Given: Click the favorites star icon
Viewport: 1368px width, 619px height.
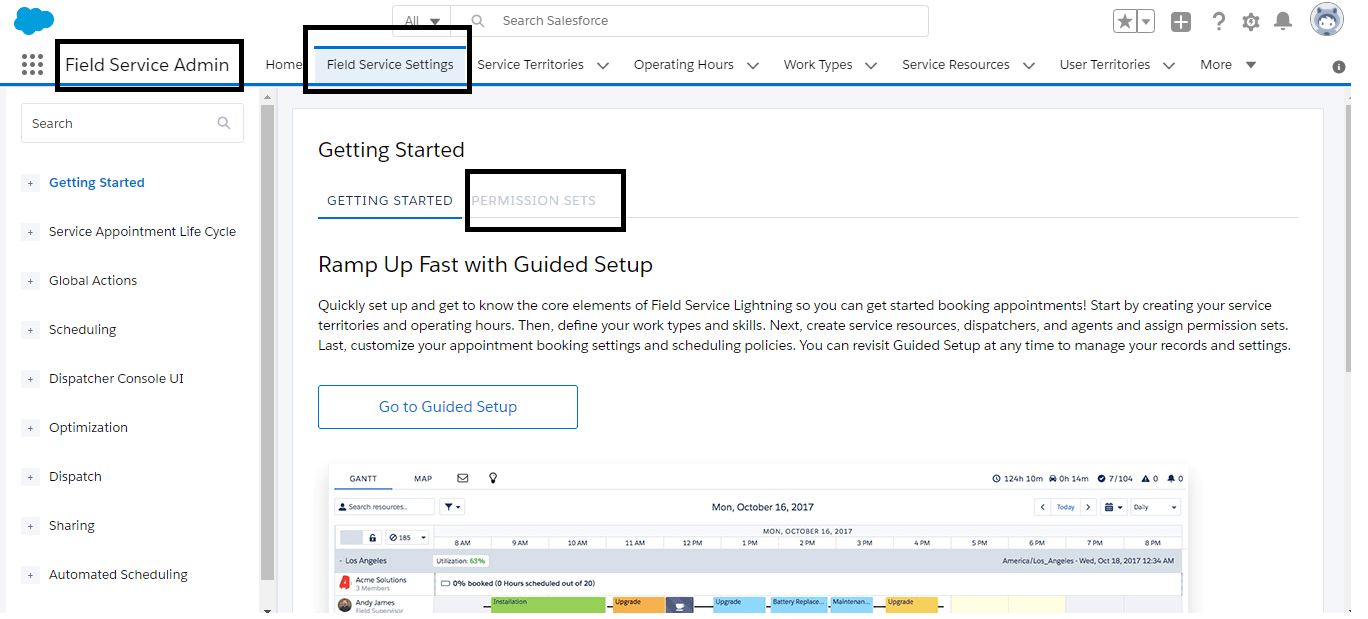Looking at the screenshot, I should [1125, 21].
